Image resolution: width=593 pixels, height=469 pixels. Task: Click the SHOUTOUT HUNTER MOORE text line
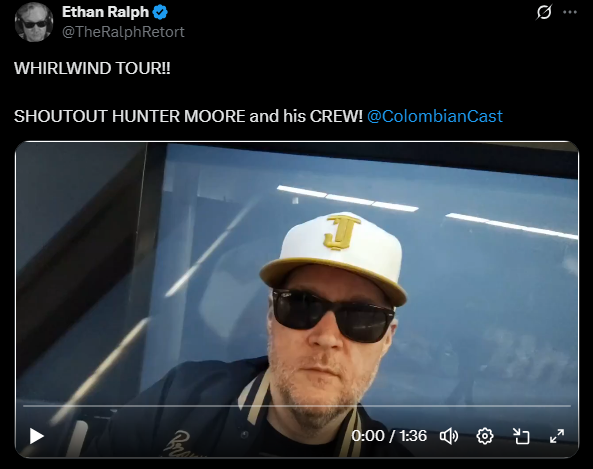tap(188, 116)
